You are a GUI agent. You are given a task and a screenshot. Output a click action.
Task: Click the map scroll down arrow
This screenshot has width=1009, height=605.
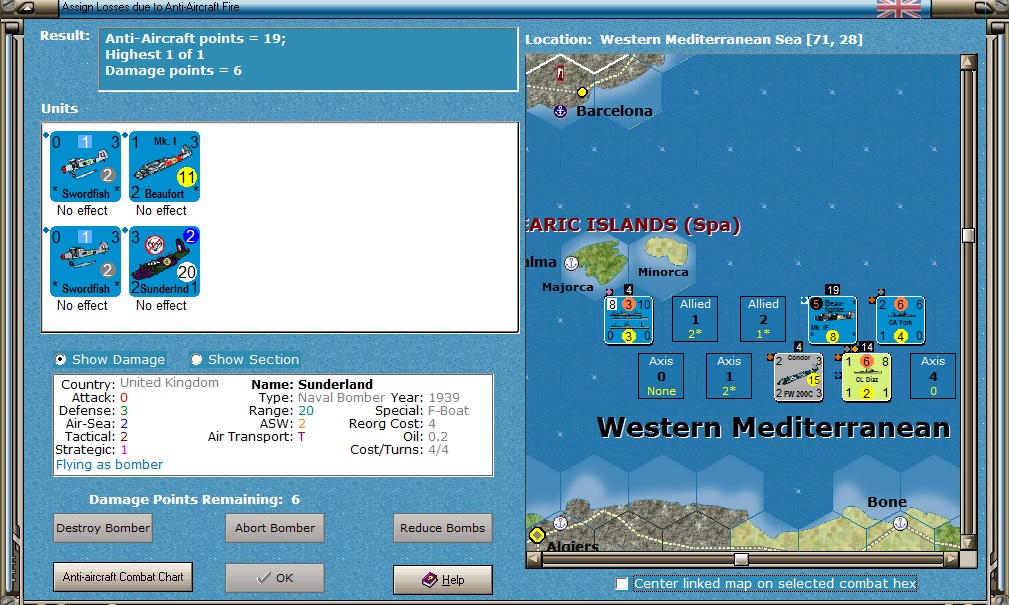coord(968,543)
